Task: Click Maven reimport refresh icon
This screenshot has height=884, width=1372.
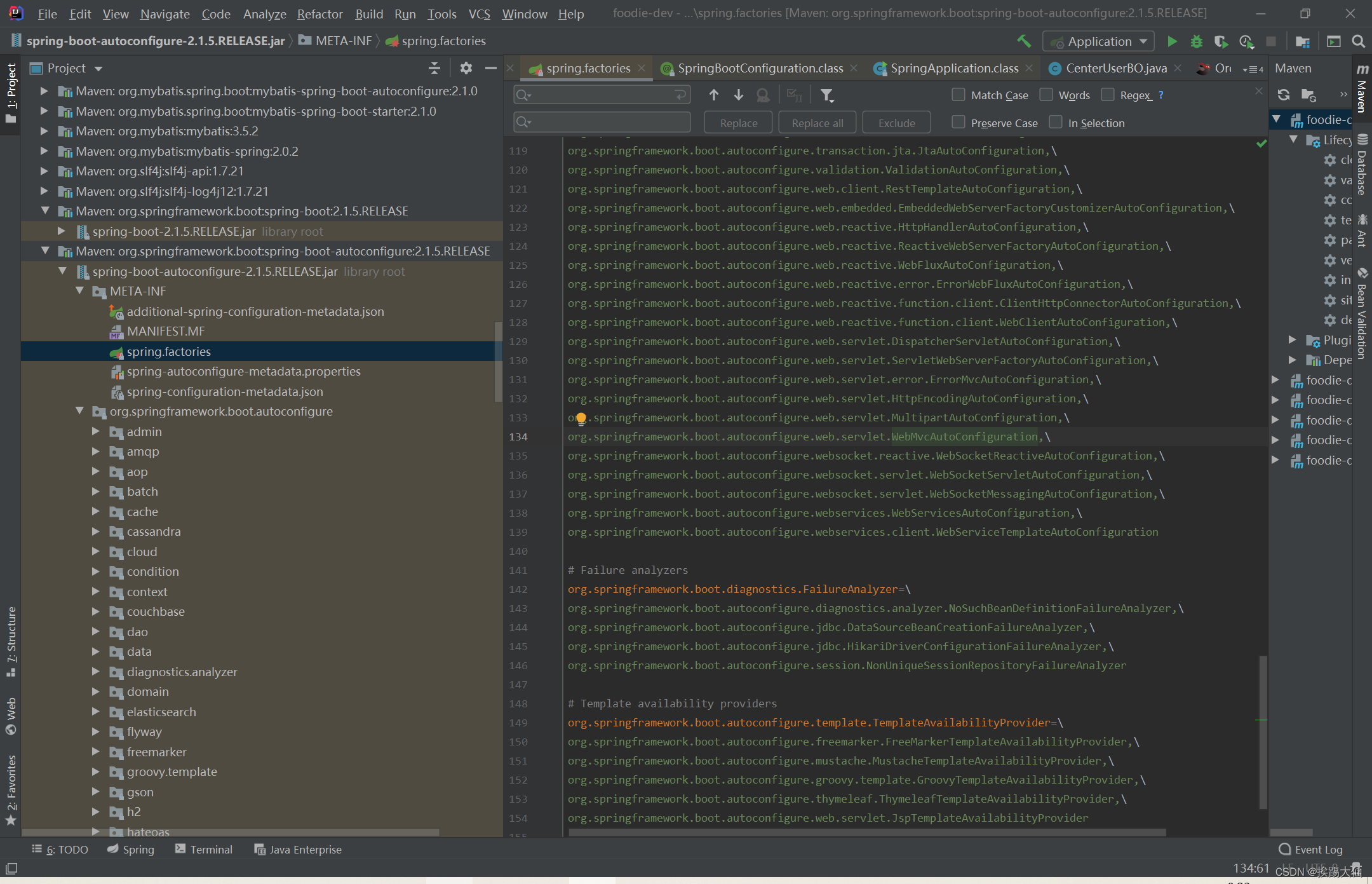Action: click(1283, 95)
